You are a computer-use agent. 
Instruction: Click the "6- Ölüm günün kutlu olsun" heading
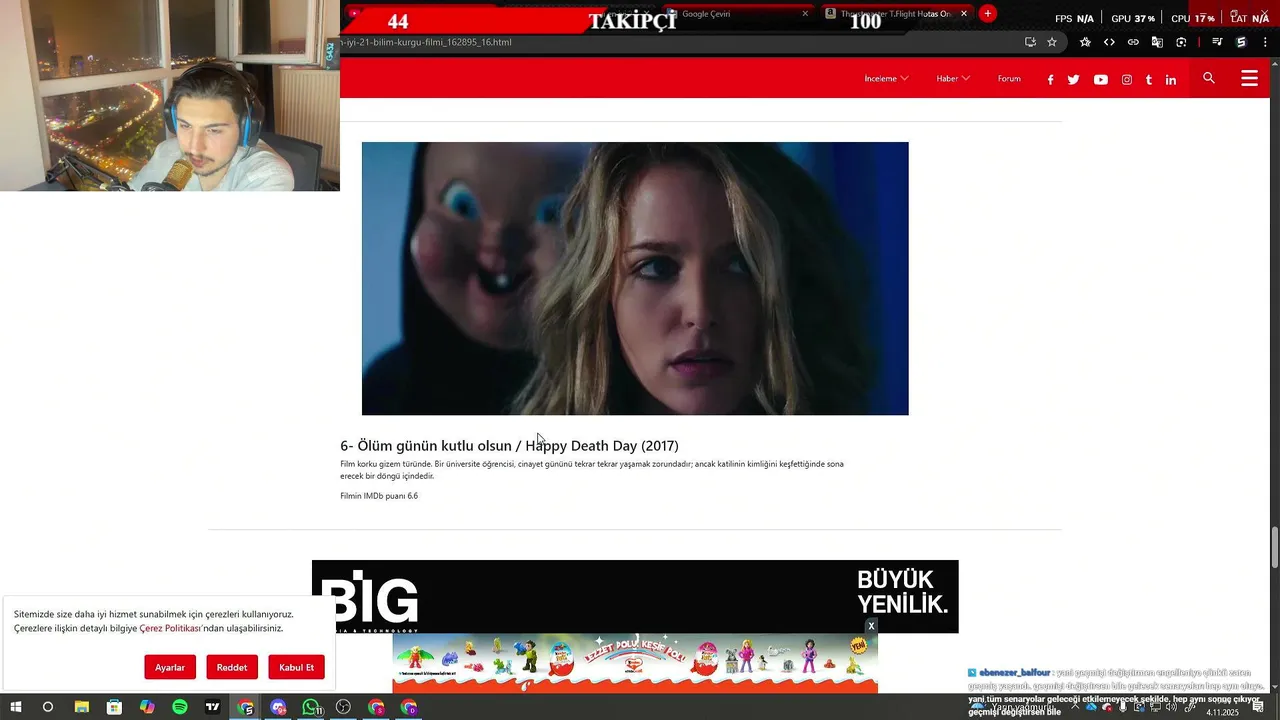[x=509, y=446]
